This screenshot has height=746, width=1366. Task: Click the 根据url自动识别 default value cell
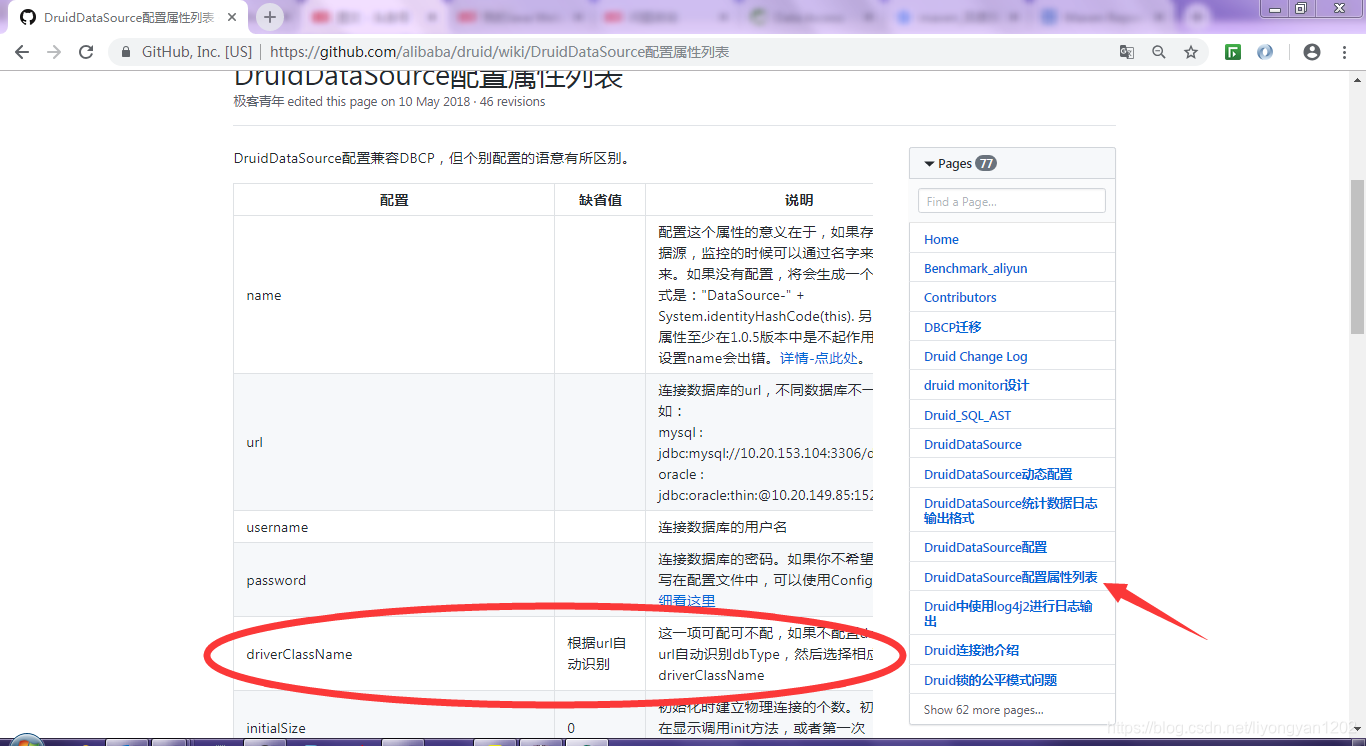(600, 653)
